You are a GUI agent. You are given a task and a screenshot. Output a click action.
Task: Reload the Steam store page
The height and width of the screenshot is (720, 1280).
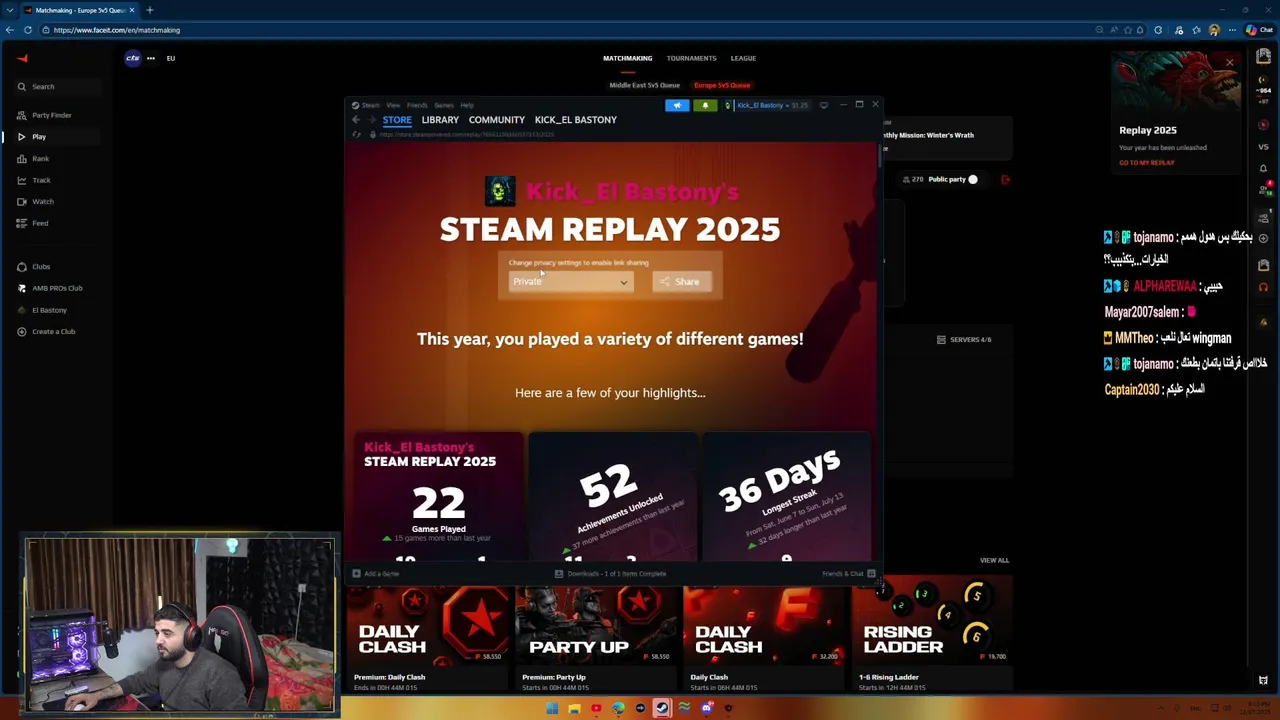[x=357, y=135]
